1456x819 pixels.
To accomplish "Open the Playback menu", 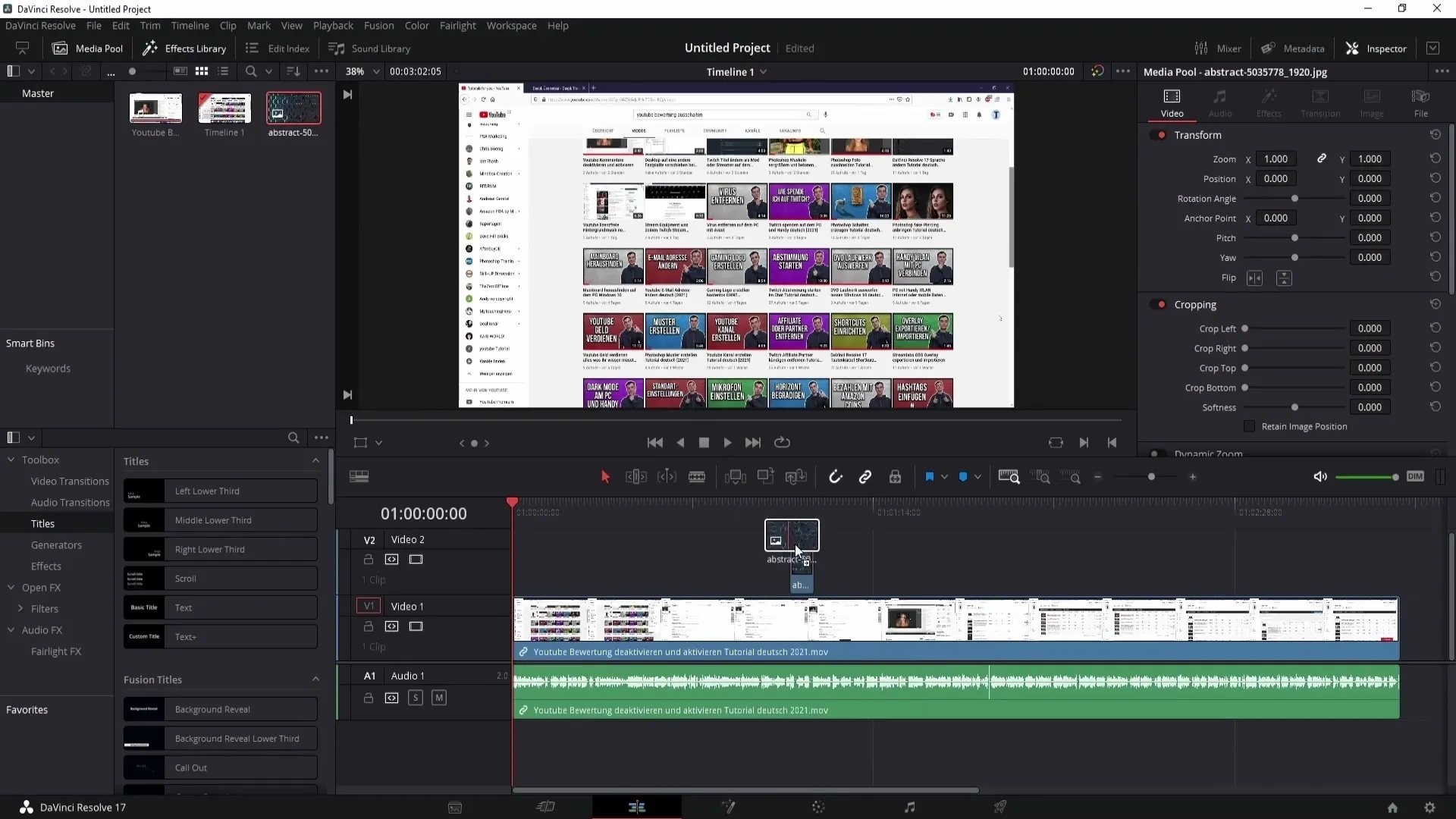I will 332,25.
